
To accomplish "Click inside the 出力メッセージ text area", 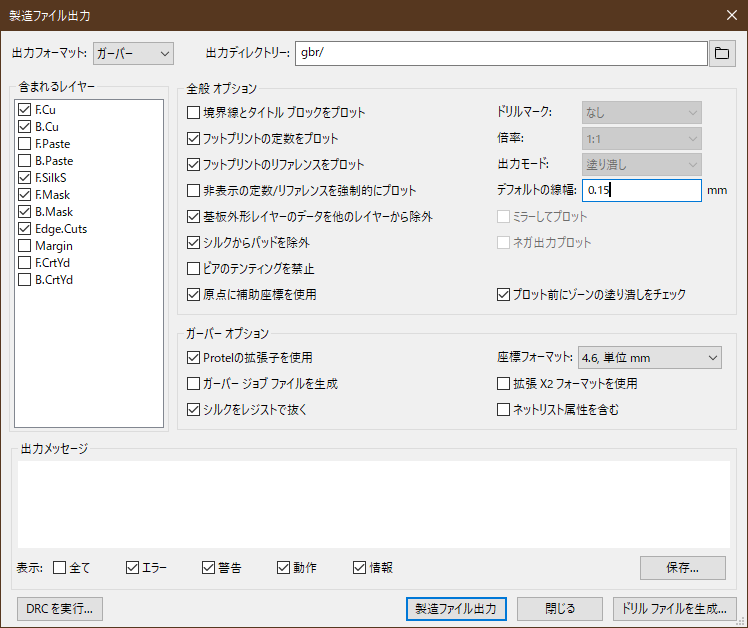I will [374, 504].
